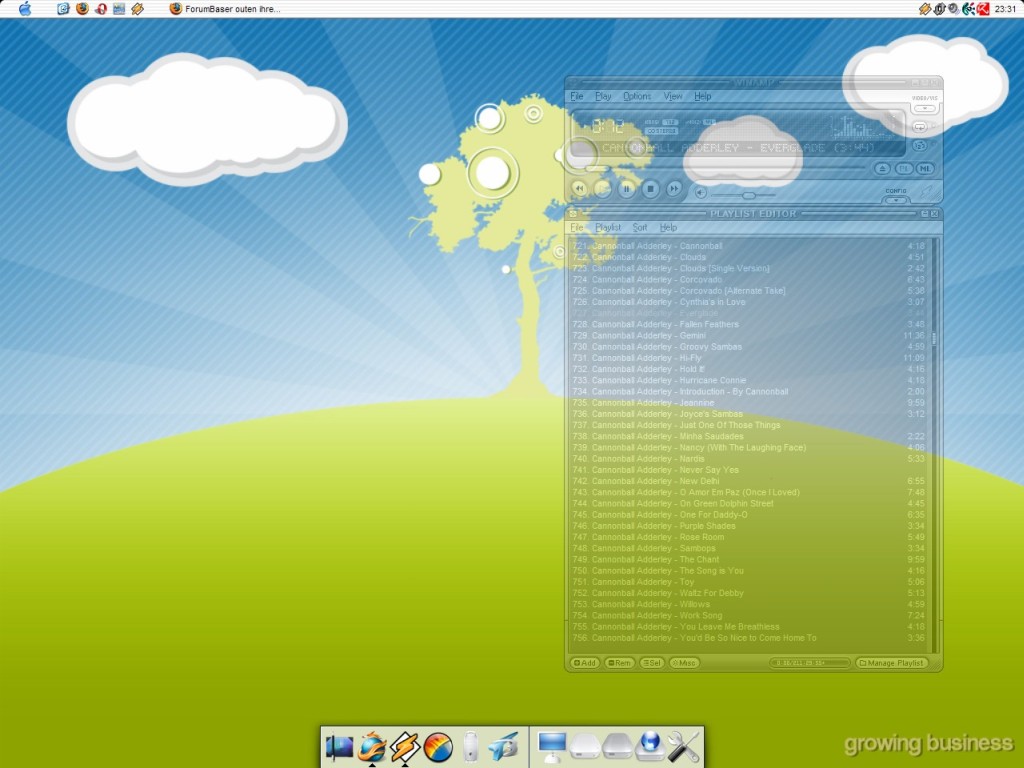Click the orange round swirl dock icon
The image size is (1024, 768).
tap(438, 748)
